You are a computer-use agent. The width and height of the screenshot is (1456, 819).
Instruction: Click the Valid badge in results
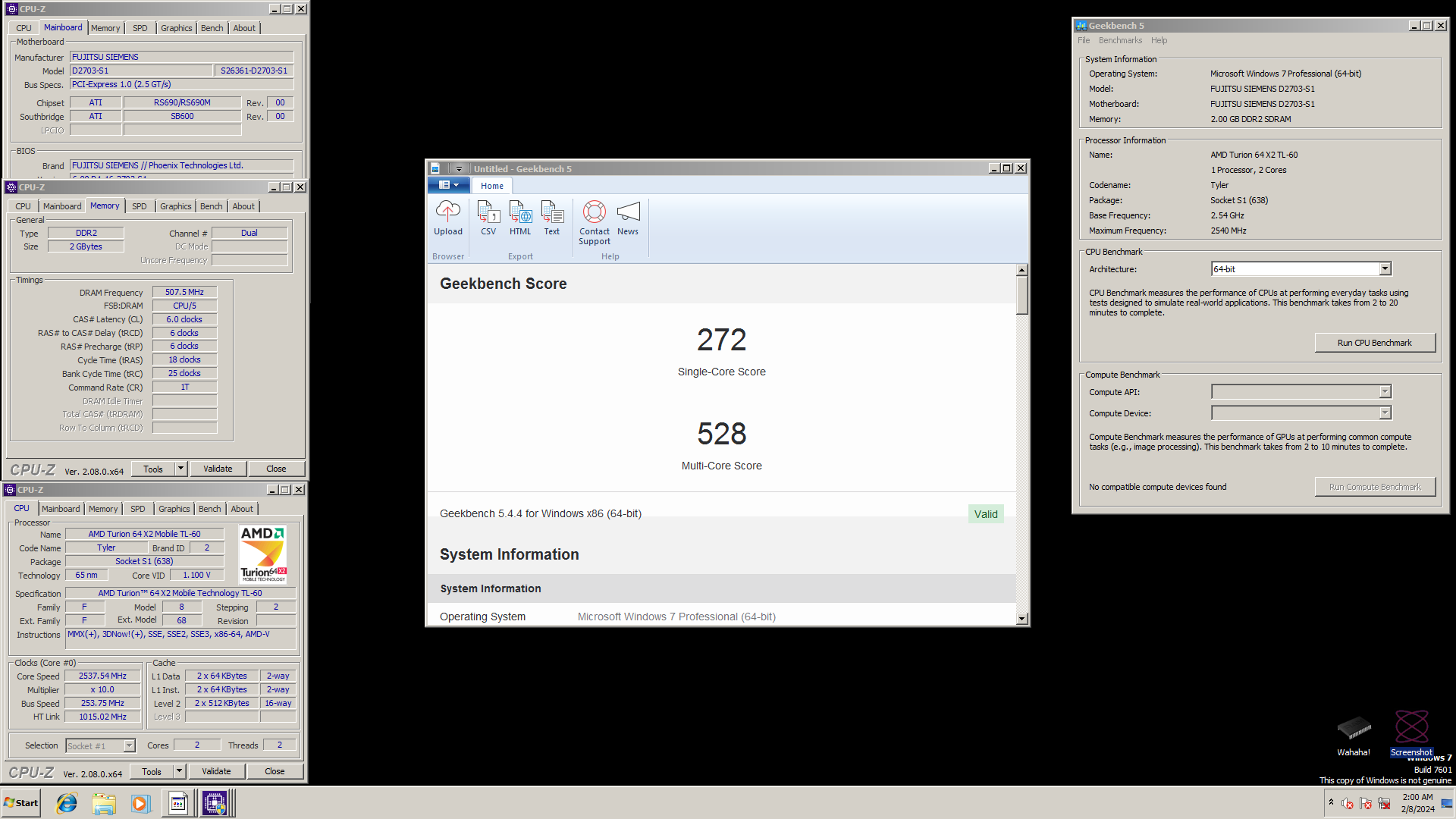[x=986, y=514]
